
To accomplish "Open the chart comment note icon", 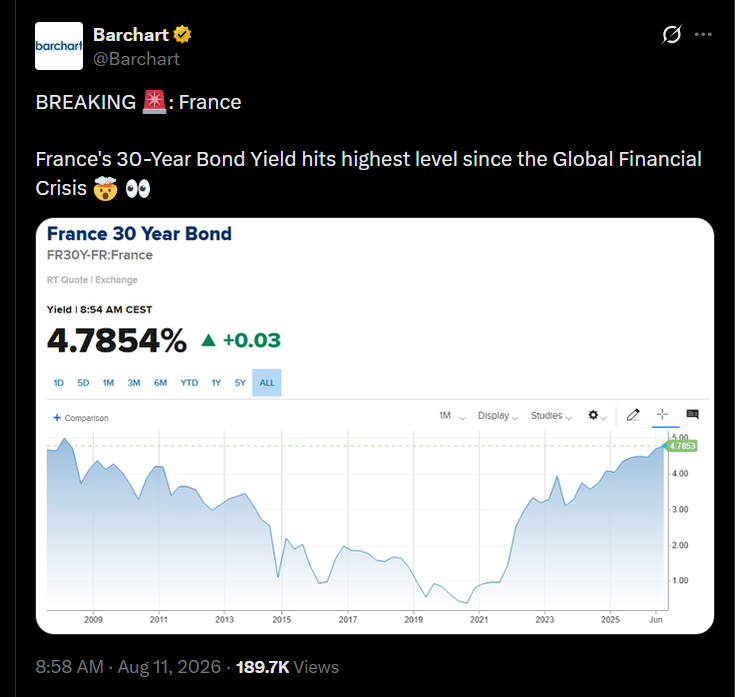I will tap(692, 414).
